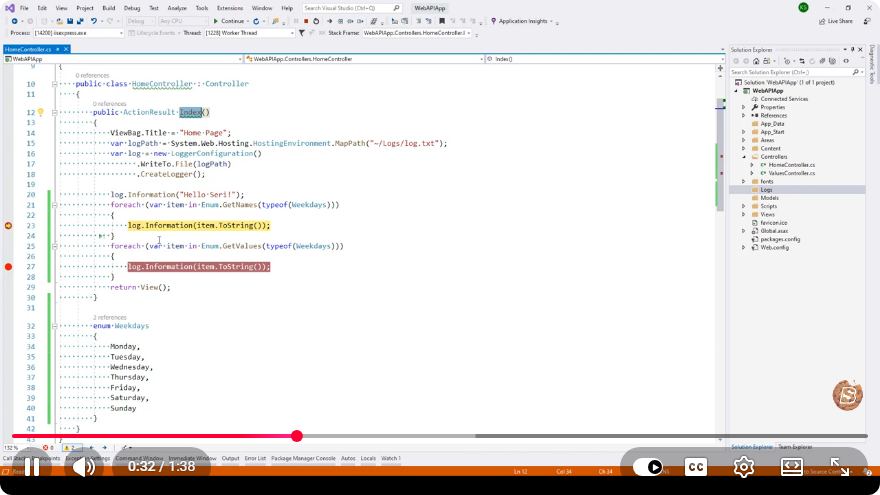This screenshot has width=880, height=495.
Task: Open the Help menu
Action: click(x=287, y=8)
